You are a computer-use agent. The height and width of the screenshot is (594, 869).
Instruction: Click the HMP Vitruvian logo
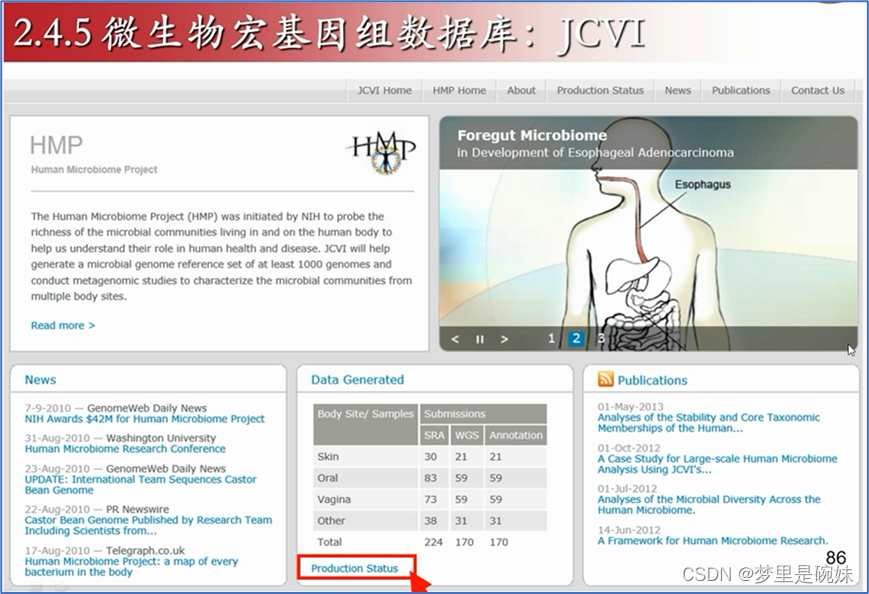(383, 152)
